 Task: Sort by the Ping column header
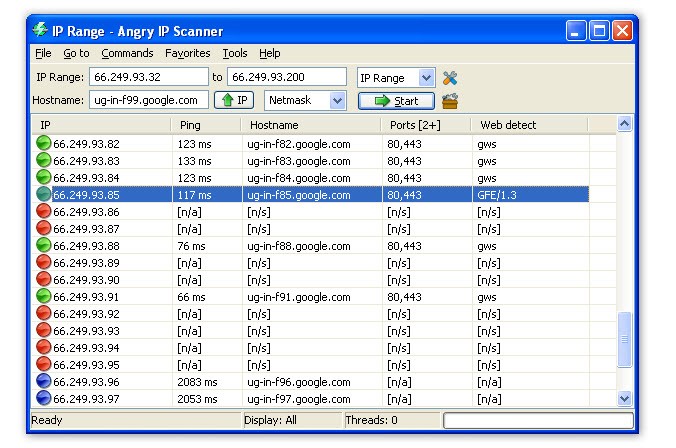pyautogui.click(x=206, y=125)
